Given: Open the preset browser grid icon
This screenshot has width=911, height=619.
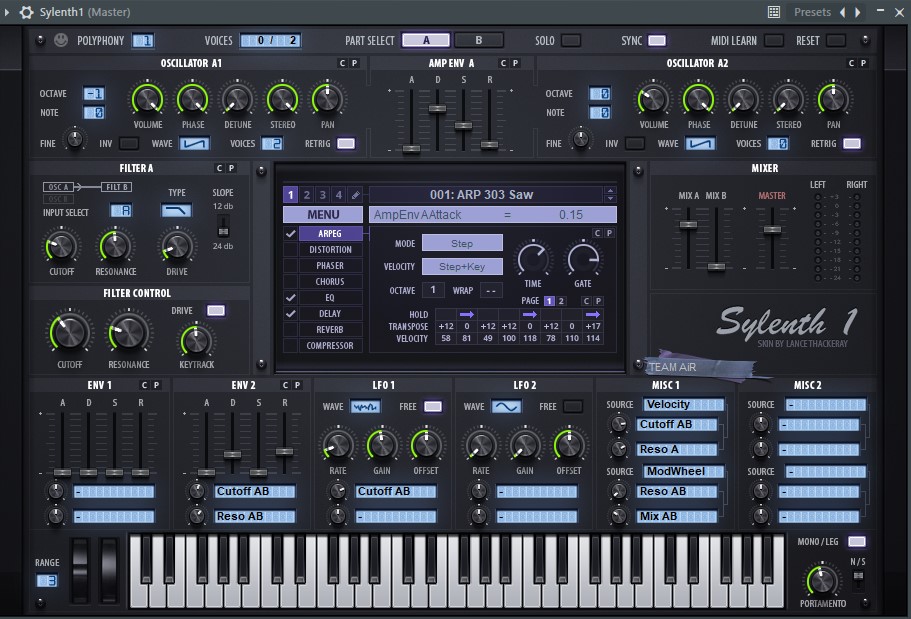Looking at the screenshot, I should [773, 12].
